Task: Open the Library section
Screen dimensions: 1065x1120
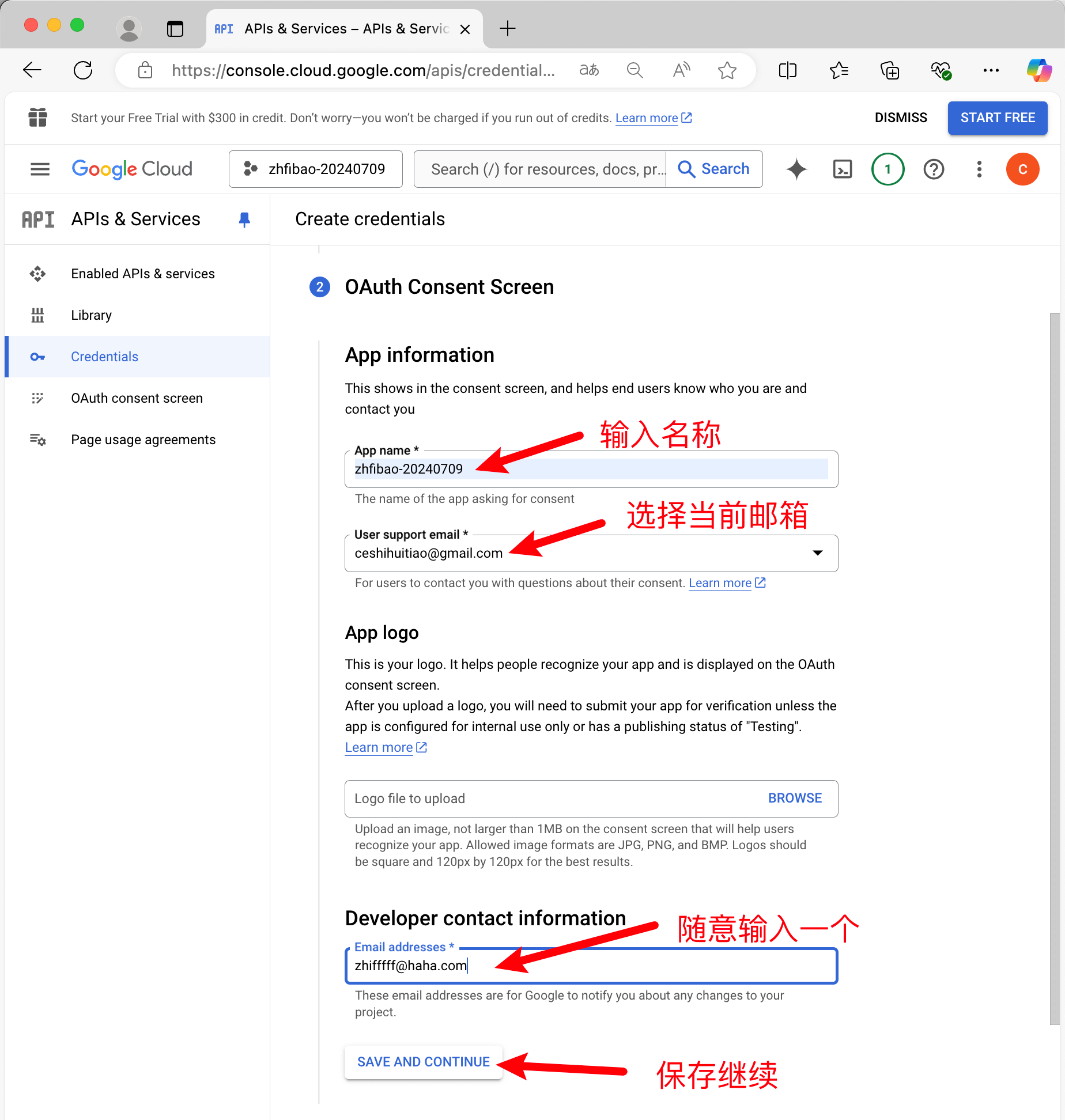Action: pyautogui.click(x=137, y=315)
